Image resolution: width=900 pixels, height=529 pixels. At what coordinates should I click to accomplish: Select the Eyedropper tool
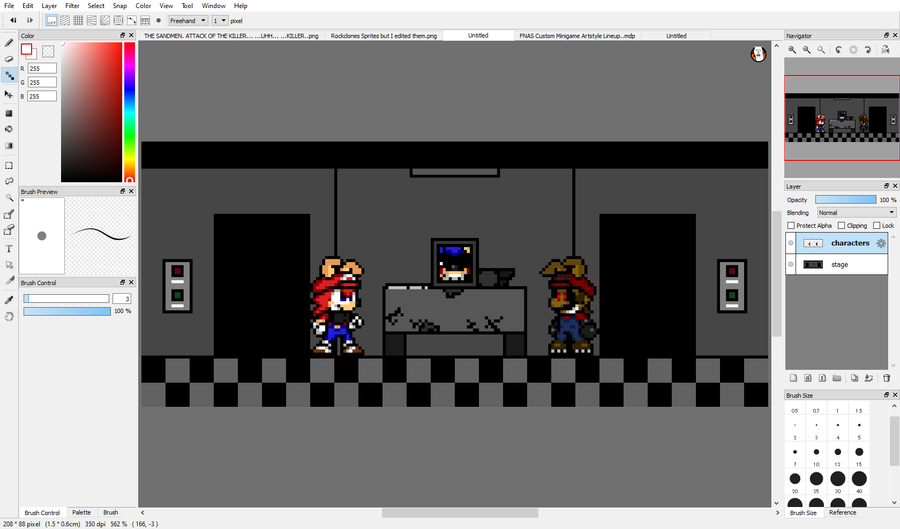[x=9, y=300]
